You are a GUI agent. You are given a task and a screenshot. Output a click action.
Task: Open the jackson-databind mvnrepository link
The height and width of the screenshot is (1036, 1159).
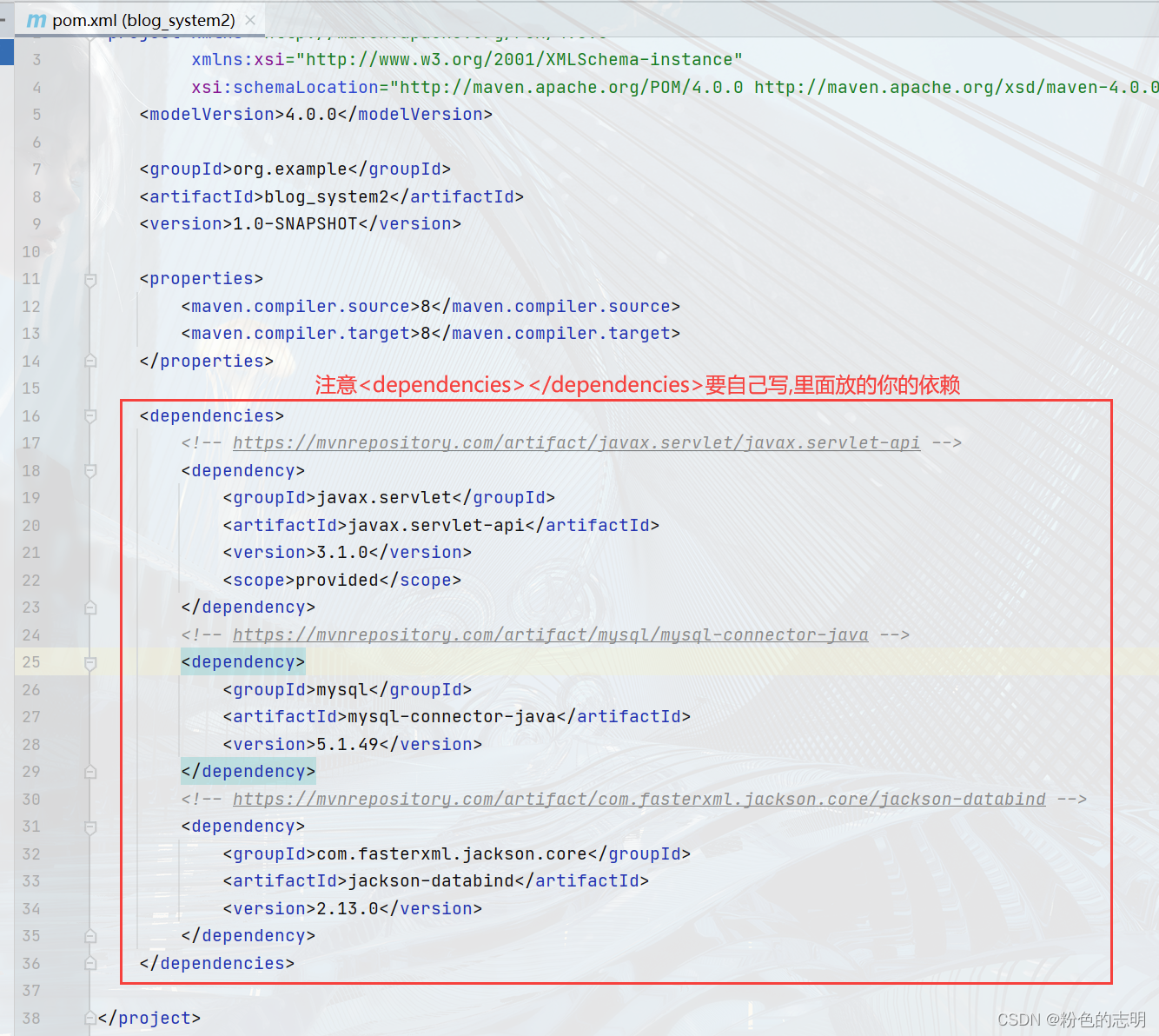639,800
